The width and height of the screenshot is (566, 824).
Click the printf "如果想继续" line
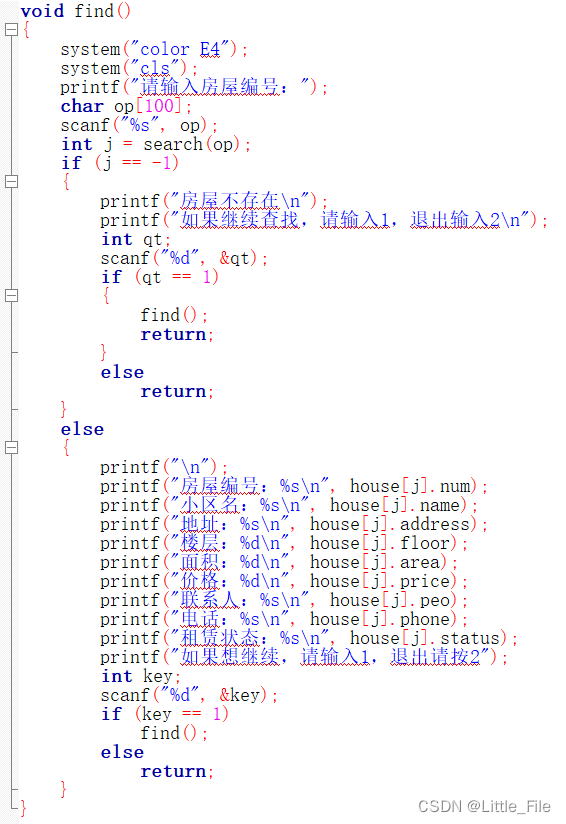click(x=304, y=657)
